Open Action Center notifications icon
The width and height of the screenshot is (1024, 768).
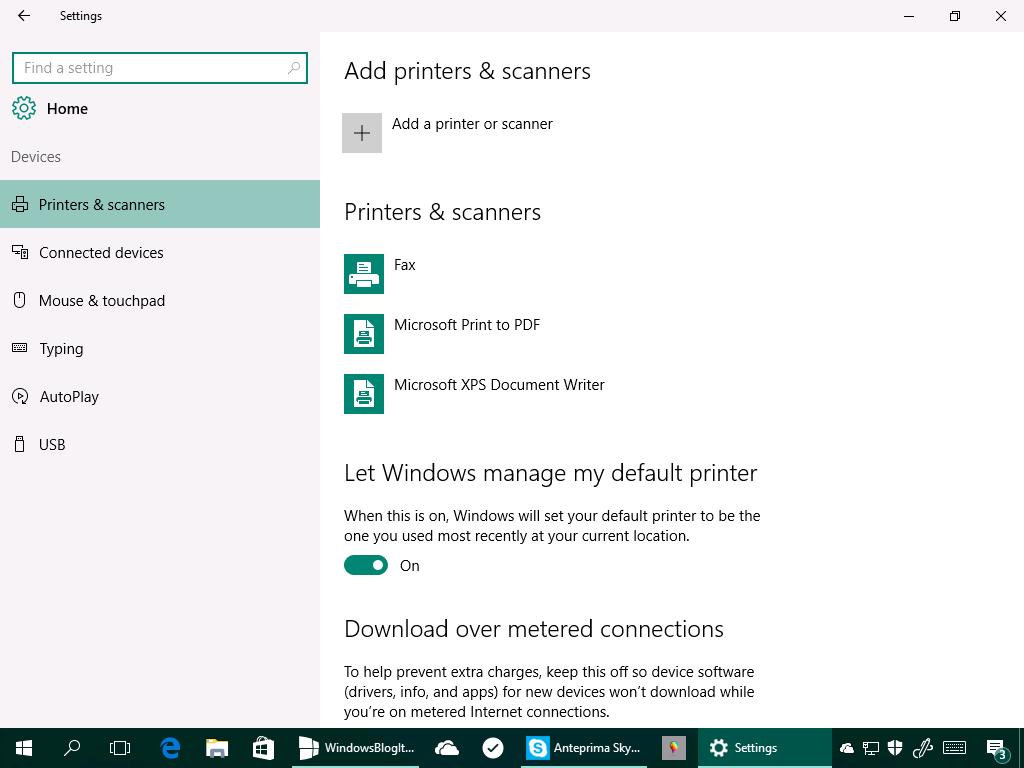(x=997, y=749)
